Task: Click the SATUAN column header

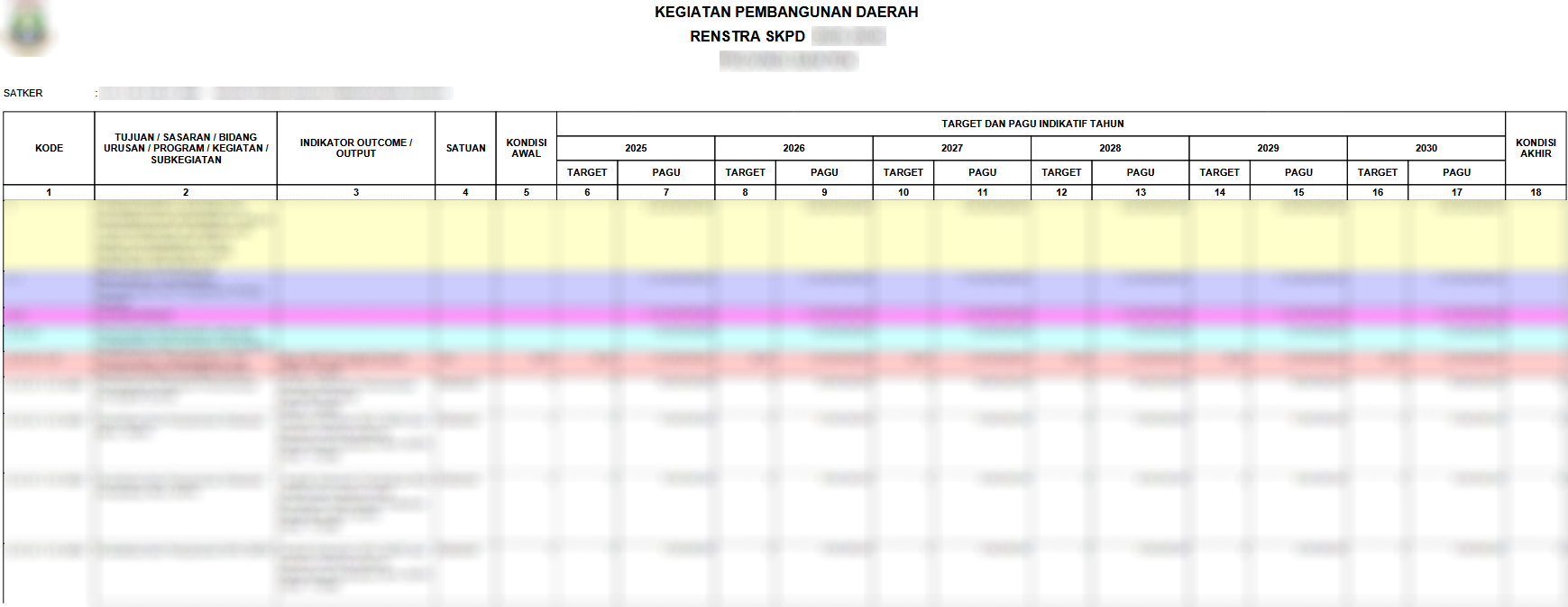Action: click(465, 148)
